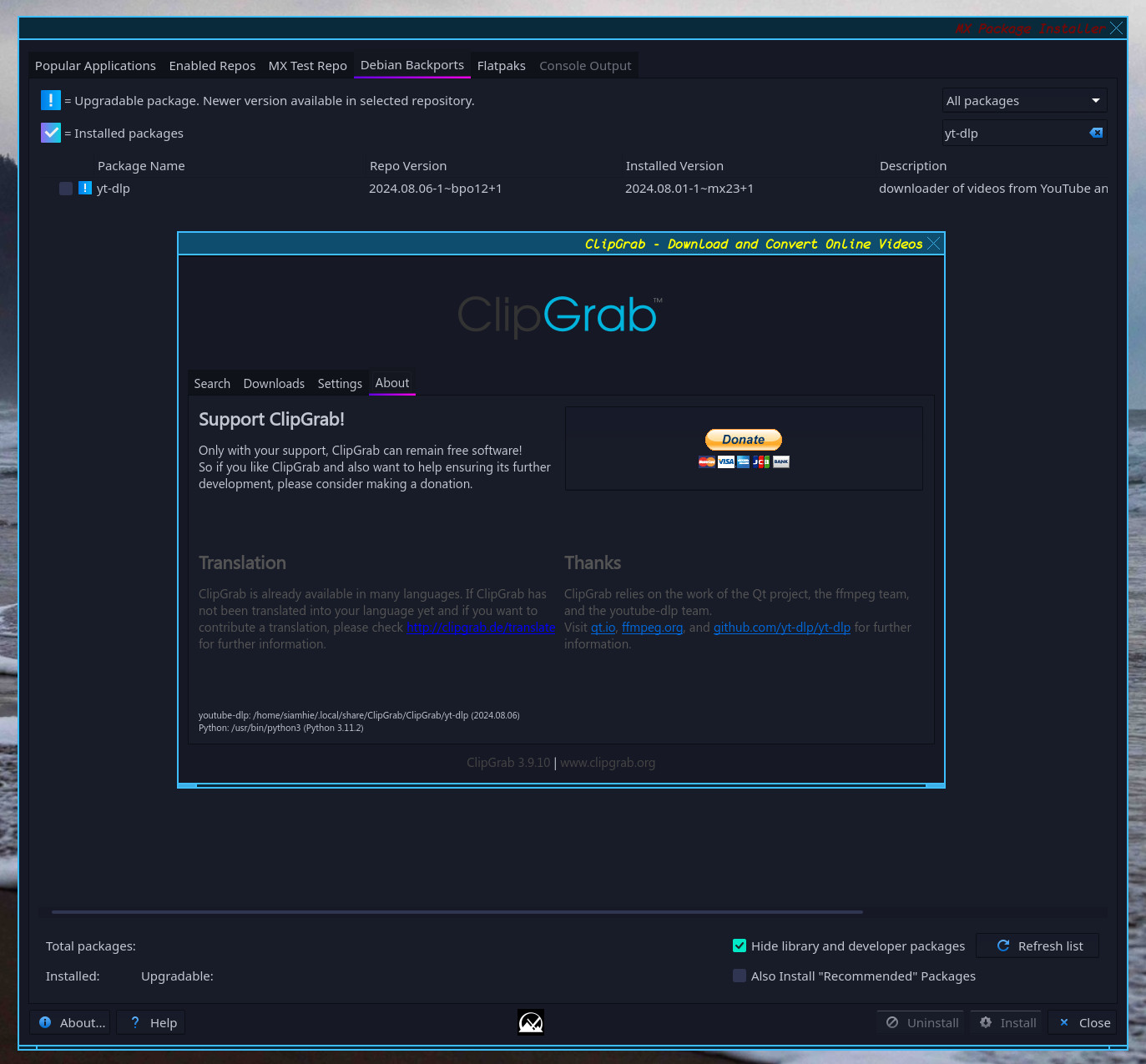This screenshot has height=1064, width=1146.
Task: Click the Python path text line
Action: click(280, 728)
